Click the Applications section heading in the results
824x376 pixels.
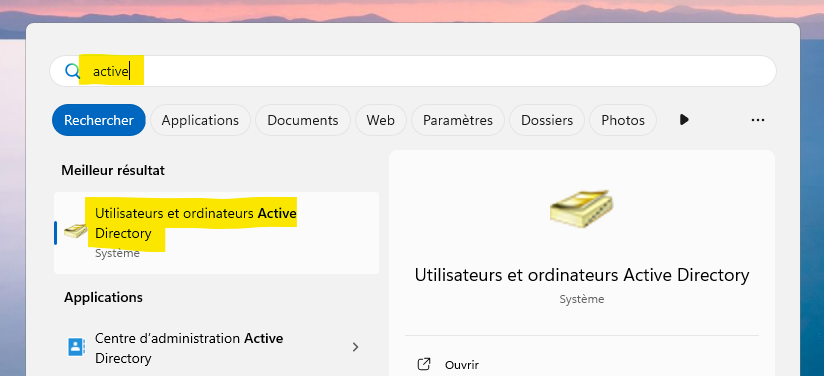click(104, 297)
